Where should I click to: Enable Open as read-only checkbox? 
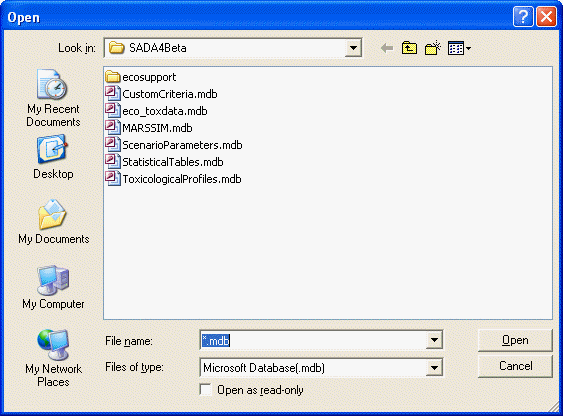206,389
